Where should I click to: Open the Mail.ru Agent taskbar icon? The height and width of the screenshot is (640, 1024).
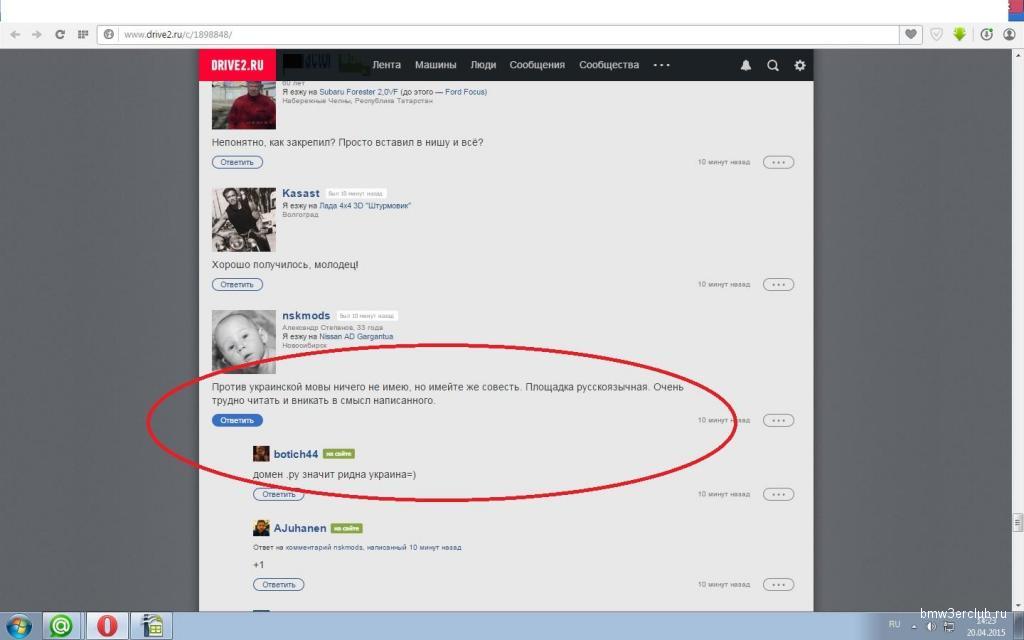tap(62, 625)
